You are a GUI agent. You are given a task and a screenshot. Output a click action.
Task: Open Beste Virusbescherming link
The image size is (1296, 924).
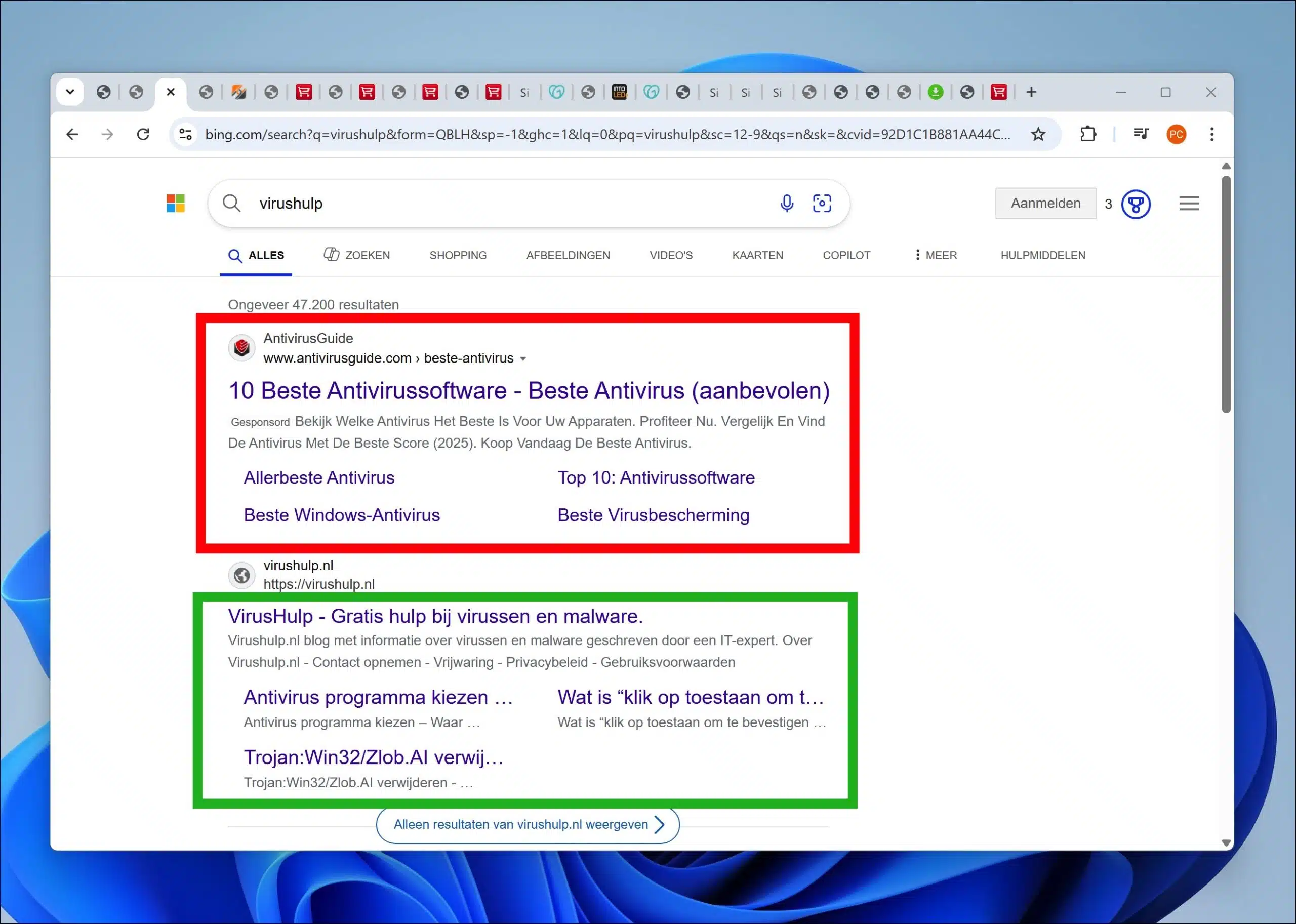tap(654, 515)
